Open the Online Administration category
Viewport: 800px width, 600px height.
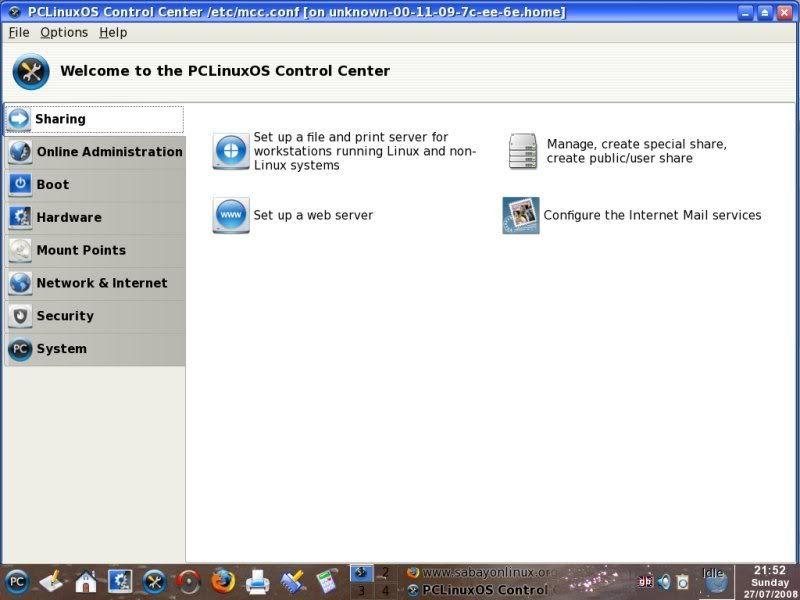coord(95,152)
